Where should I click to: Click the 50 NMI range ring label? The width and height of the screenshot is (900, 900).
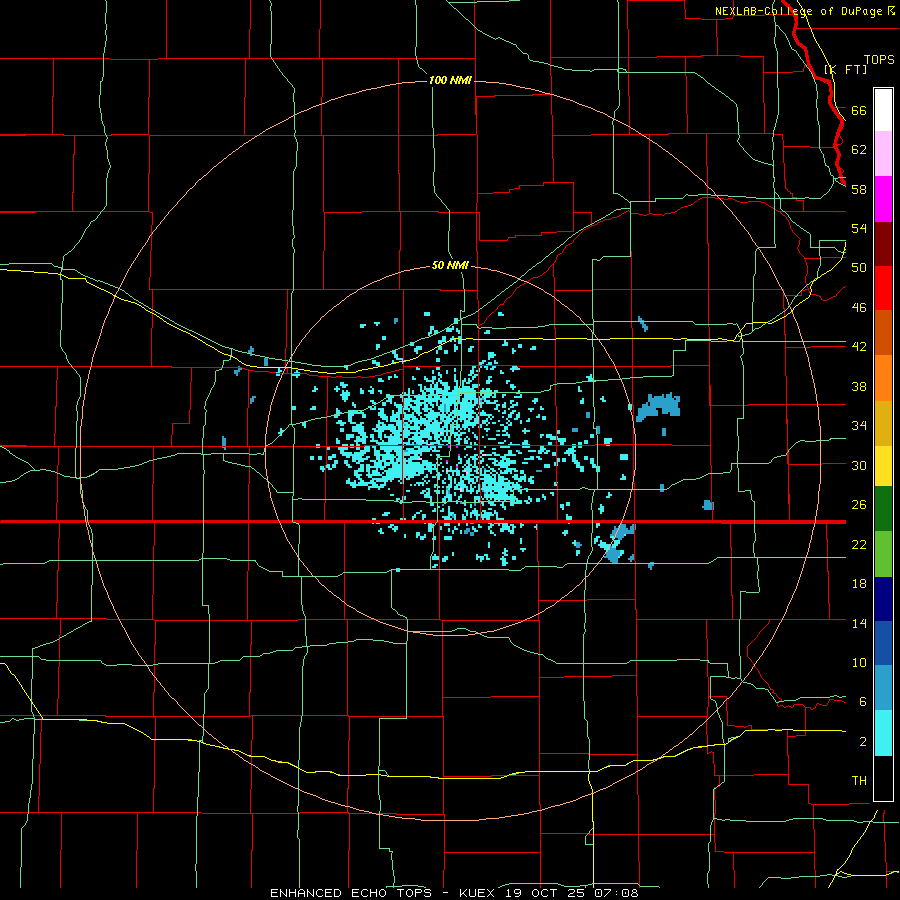tap(450, 265)
